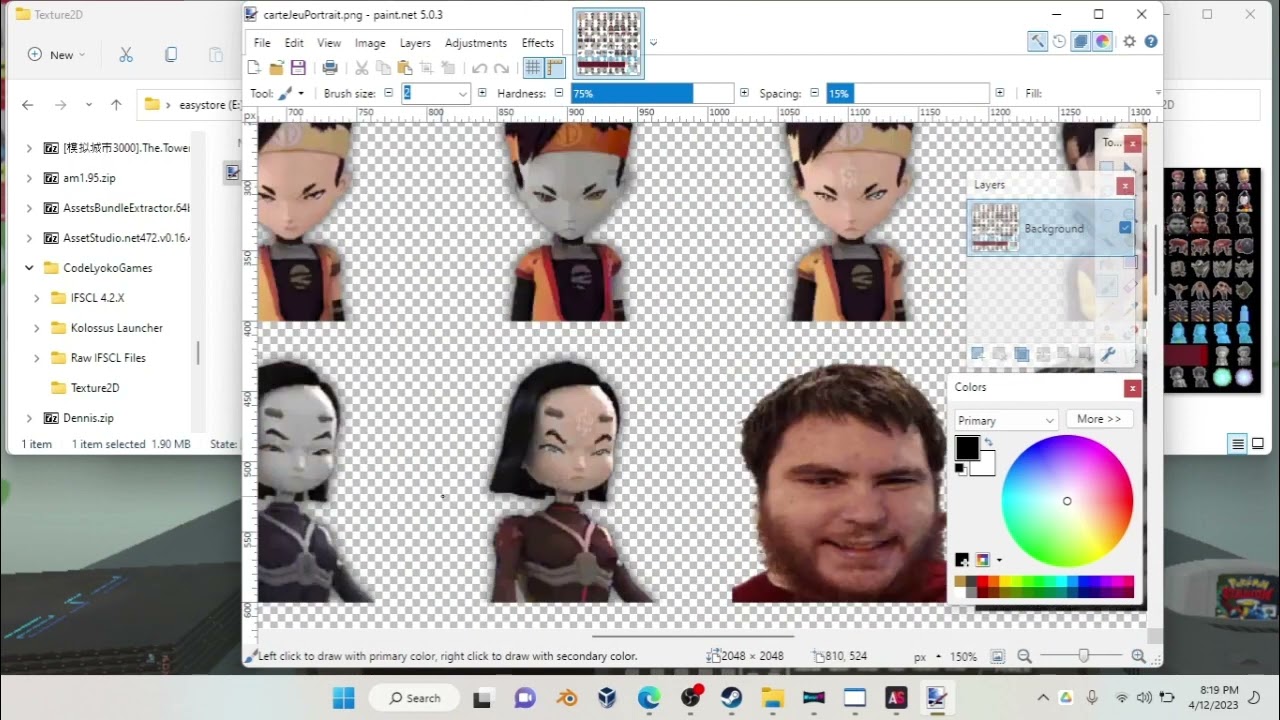Click the zoom slider in status bar

1083,656
